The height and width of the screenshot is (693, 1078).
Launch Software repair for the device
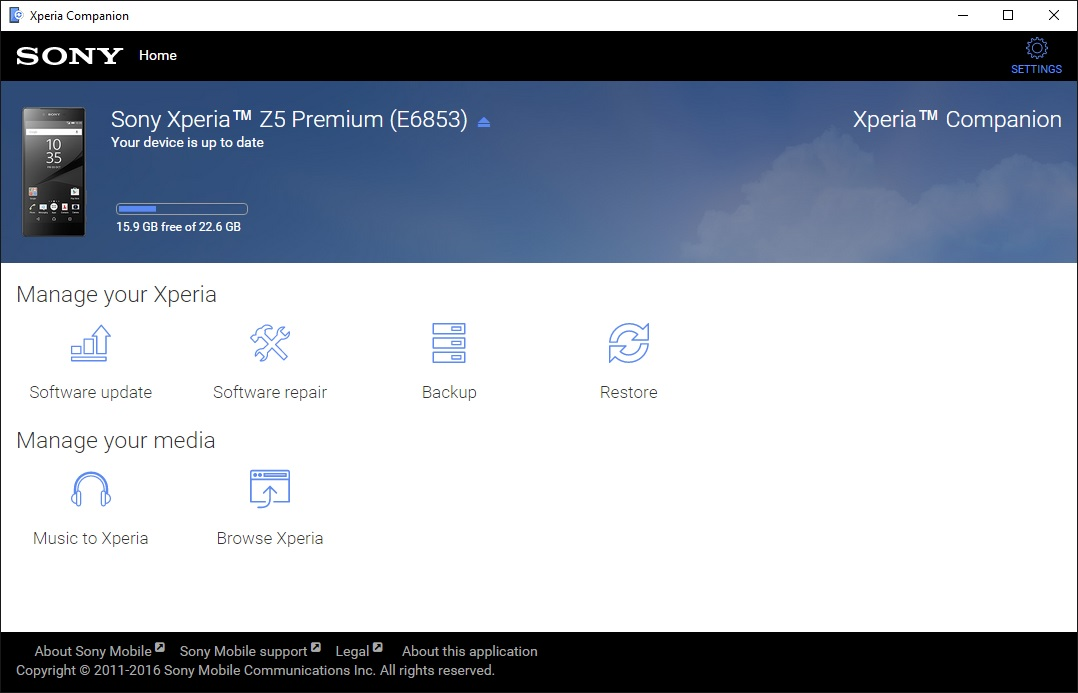(x=269, y=360)
